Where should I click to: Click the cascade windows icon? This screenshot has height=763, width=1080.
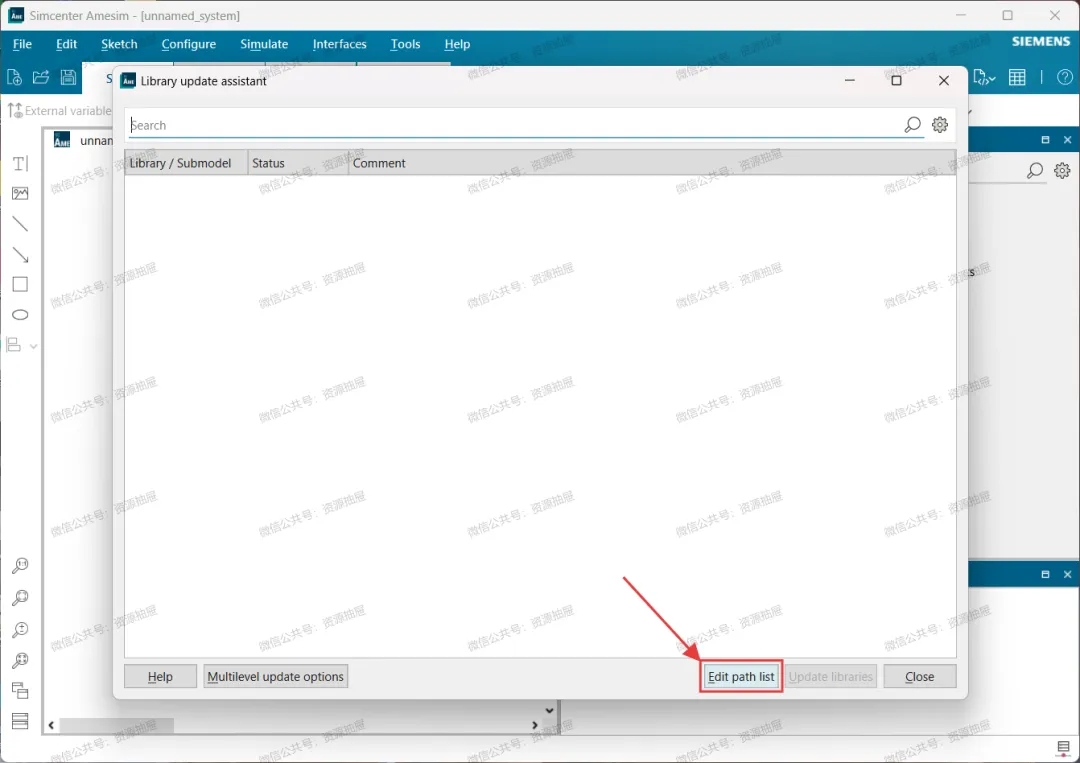(x=21, y=690)
